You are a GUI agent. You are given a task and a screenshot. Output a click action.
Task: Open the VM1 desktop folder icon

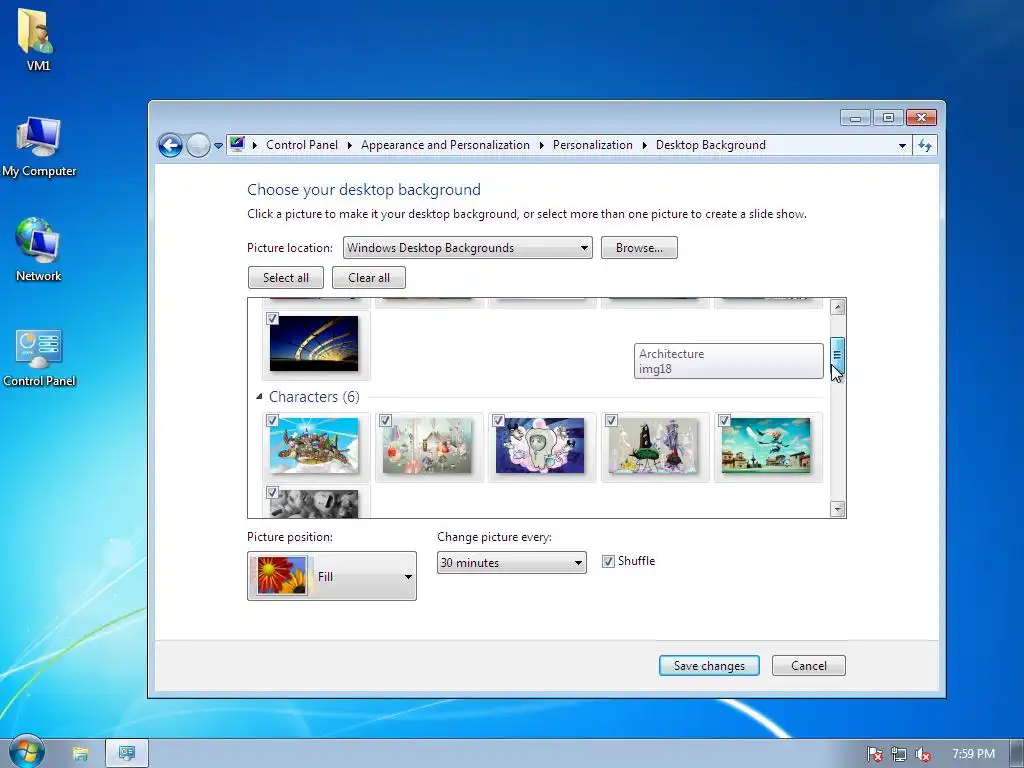(x=37, y=38)
